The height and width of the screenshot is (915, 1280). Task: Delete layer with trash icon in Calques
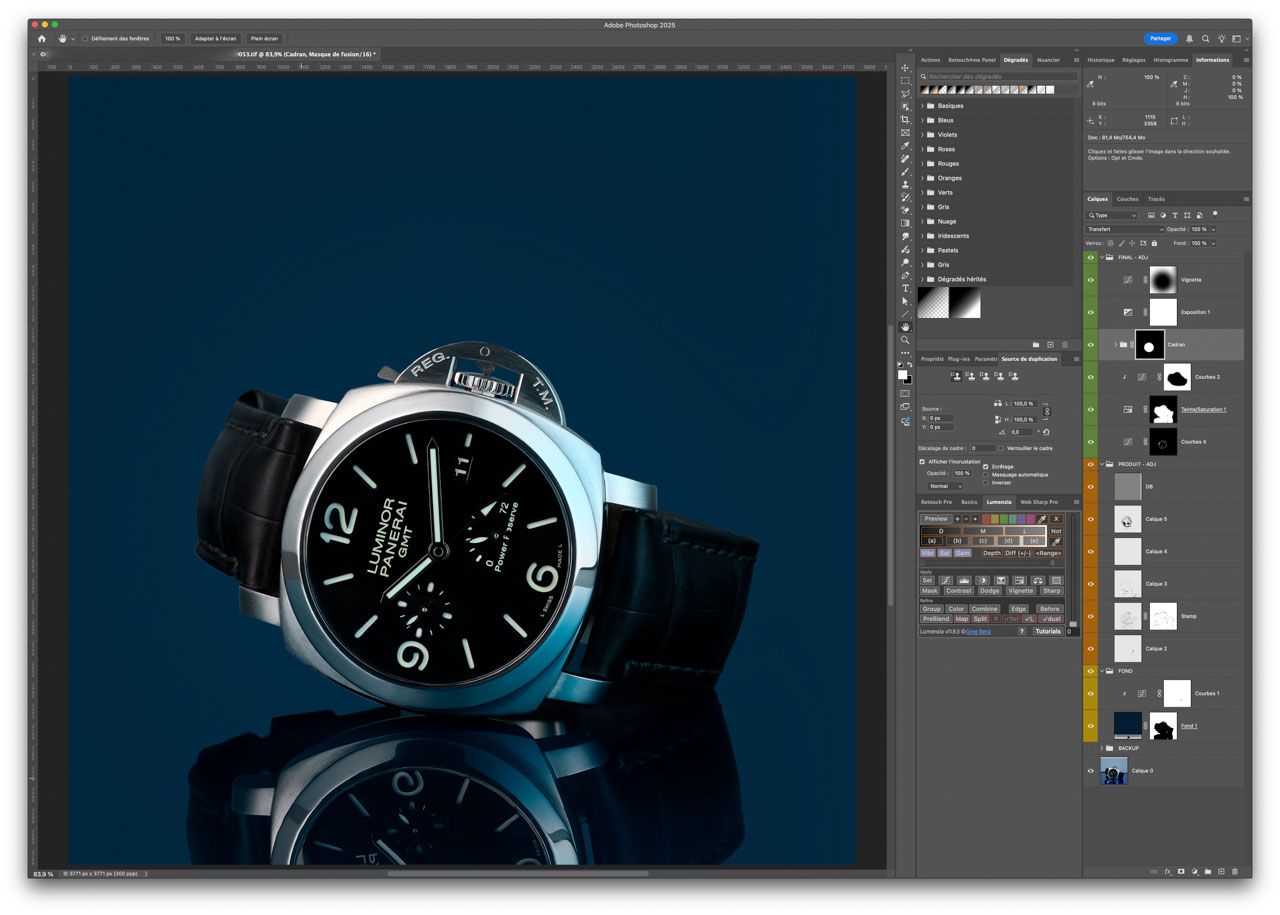1235,872
